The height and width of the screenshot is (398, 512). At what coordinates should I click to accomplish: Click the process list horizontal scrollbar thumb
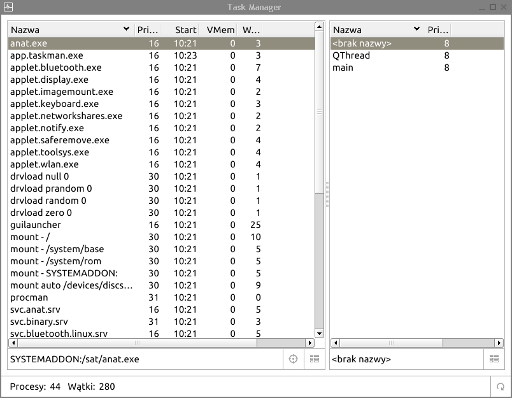pyautogui.click(x=137, y=343)
